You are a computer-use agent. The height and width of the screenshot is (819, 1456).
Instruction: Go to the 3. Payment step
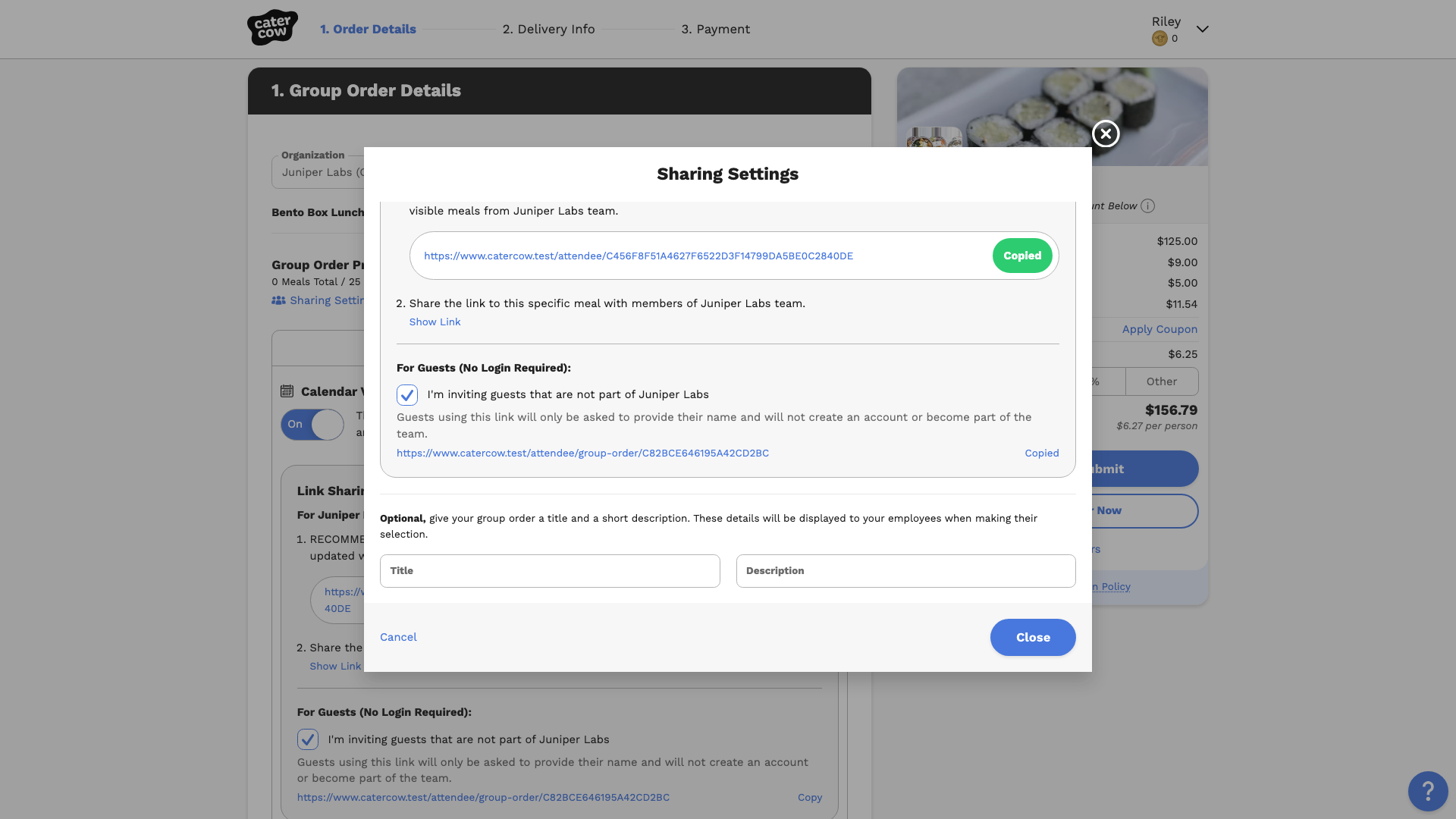coord(715,29)
